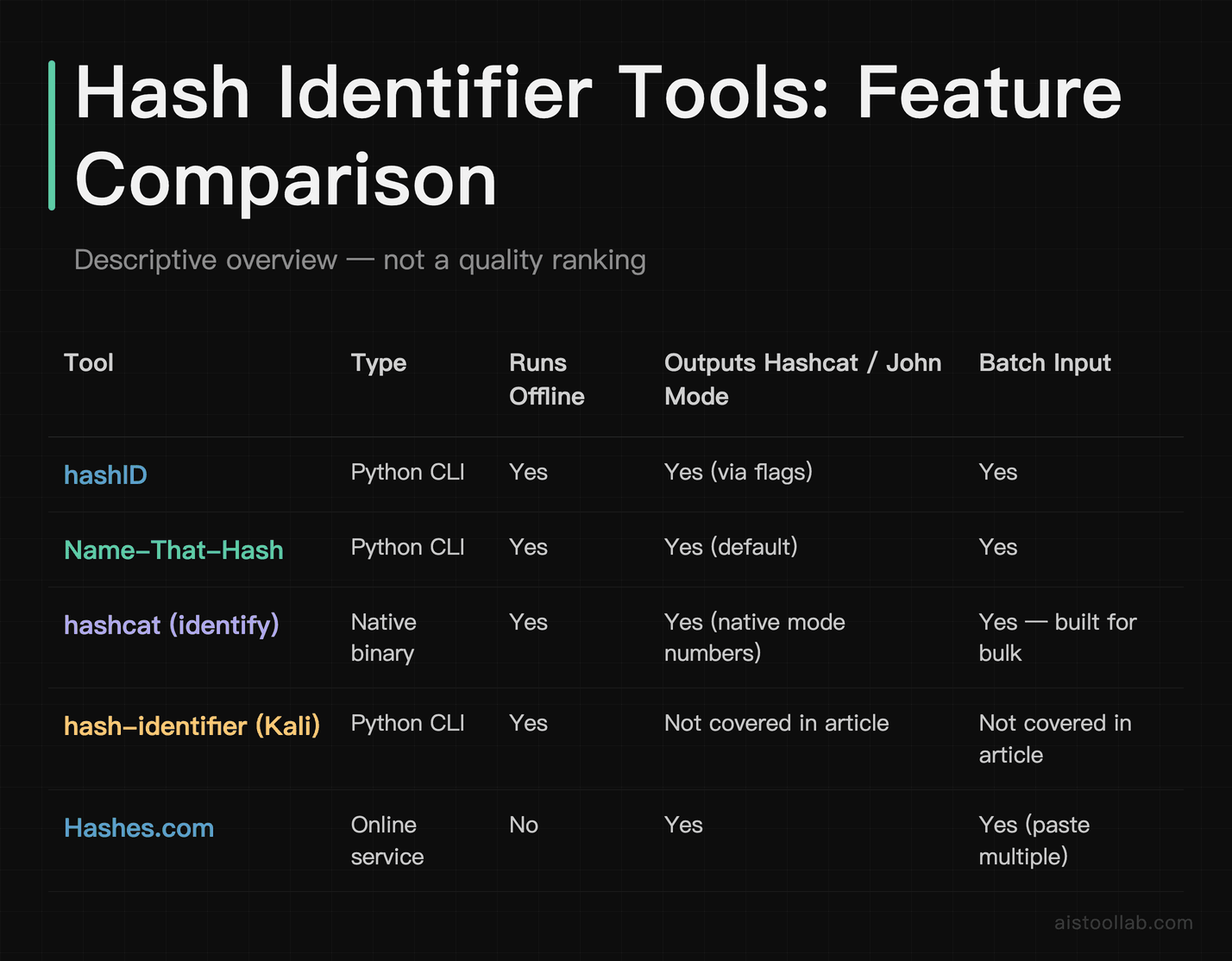Click the hashID tool name
Image resolution: width=1232 pixels, height=961 pixels.
click(105, 474)
